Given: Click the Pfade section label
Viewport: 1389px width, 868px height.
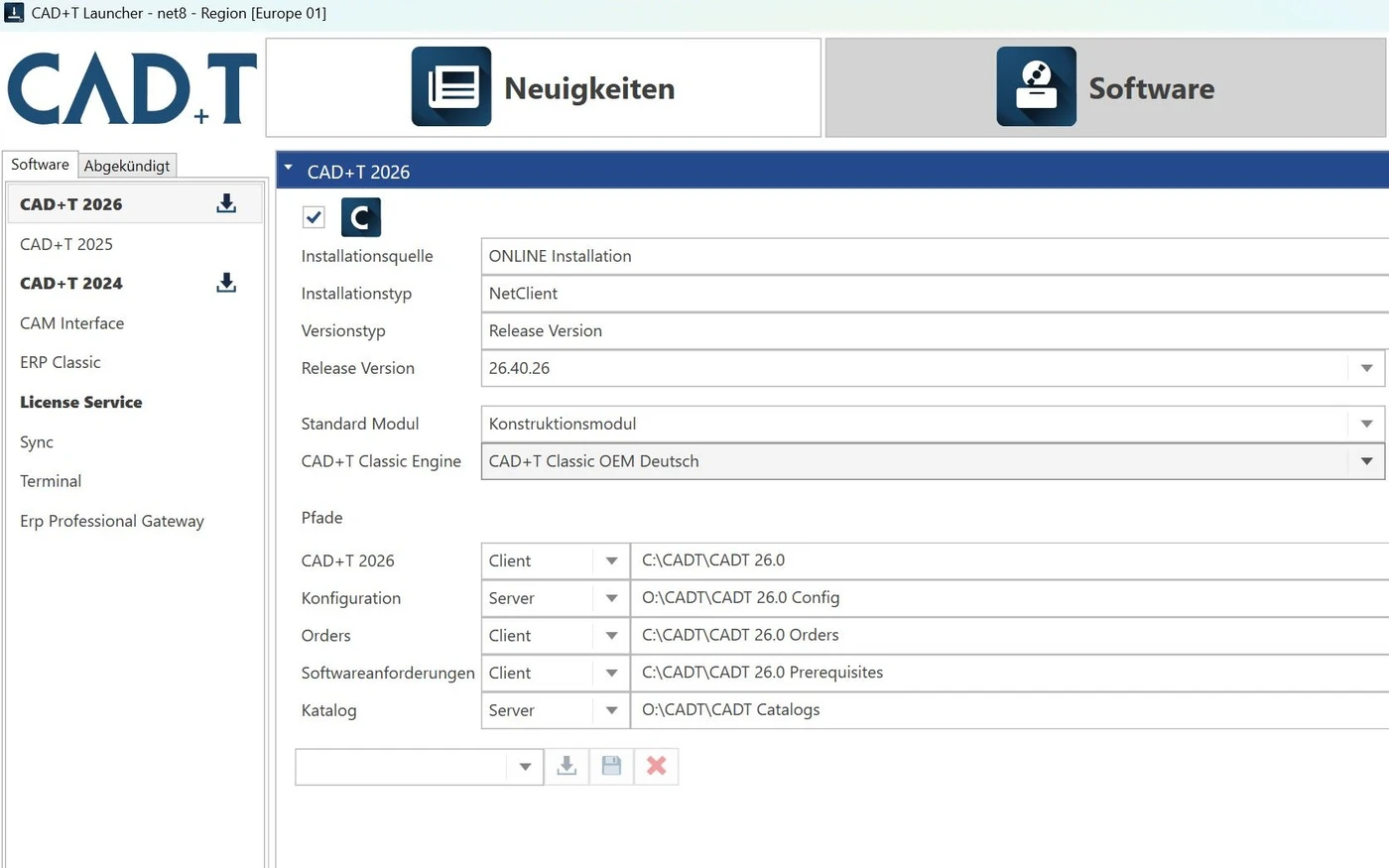Looking at the screenshot, I should click(x=321, y=518).
